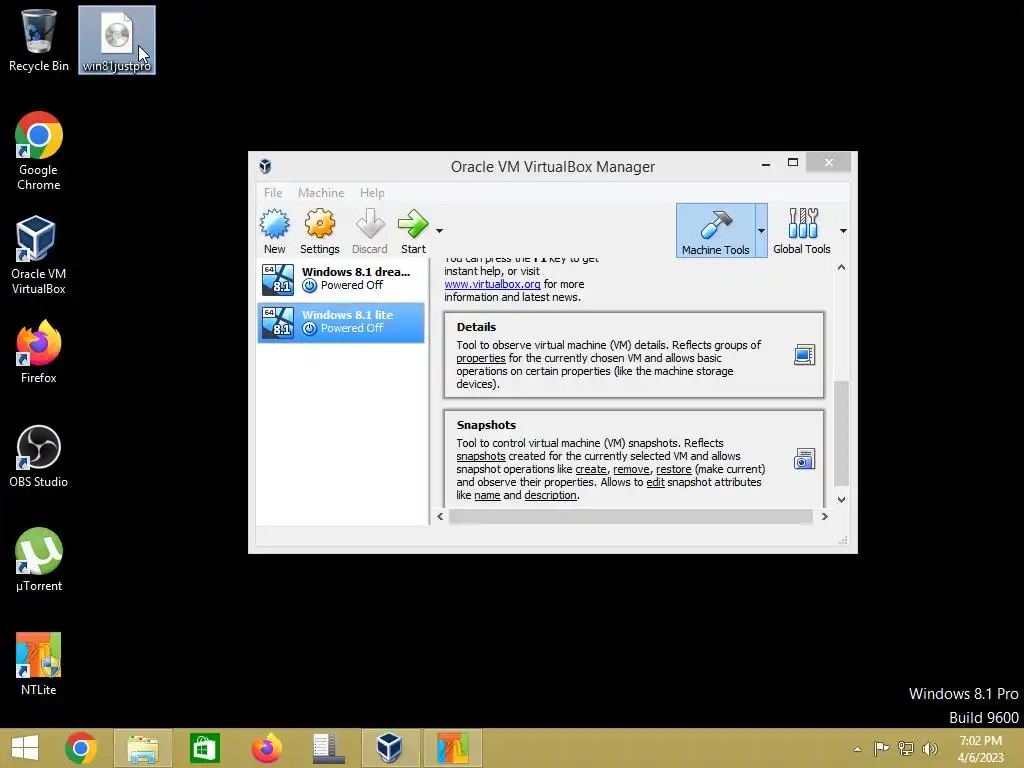Follow the 'properties' link in Details
The image size is (1024, 768).
tap(481, 358)
